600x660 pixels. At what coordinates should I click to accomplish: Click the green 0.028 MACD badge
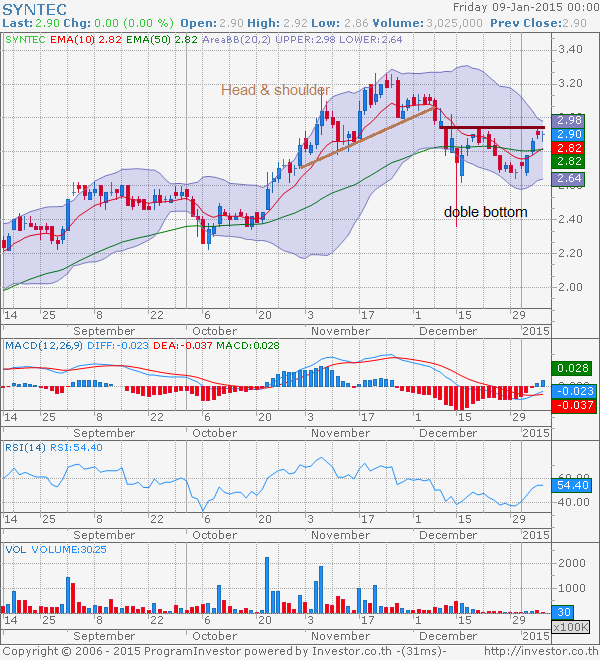pos(571,368)
